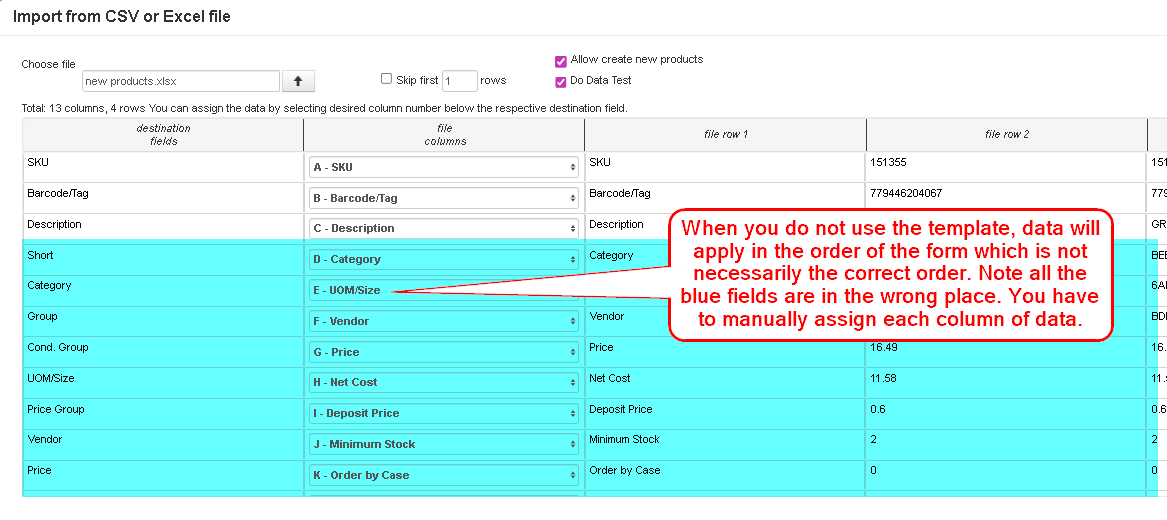Expand the F - Vendor dropdown
Image resolution: width=1167 pixels, height=520 pixels.
(x=444, y=321)
